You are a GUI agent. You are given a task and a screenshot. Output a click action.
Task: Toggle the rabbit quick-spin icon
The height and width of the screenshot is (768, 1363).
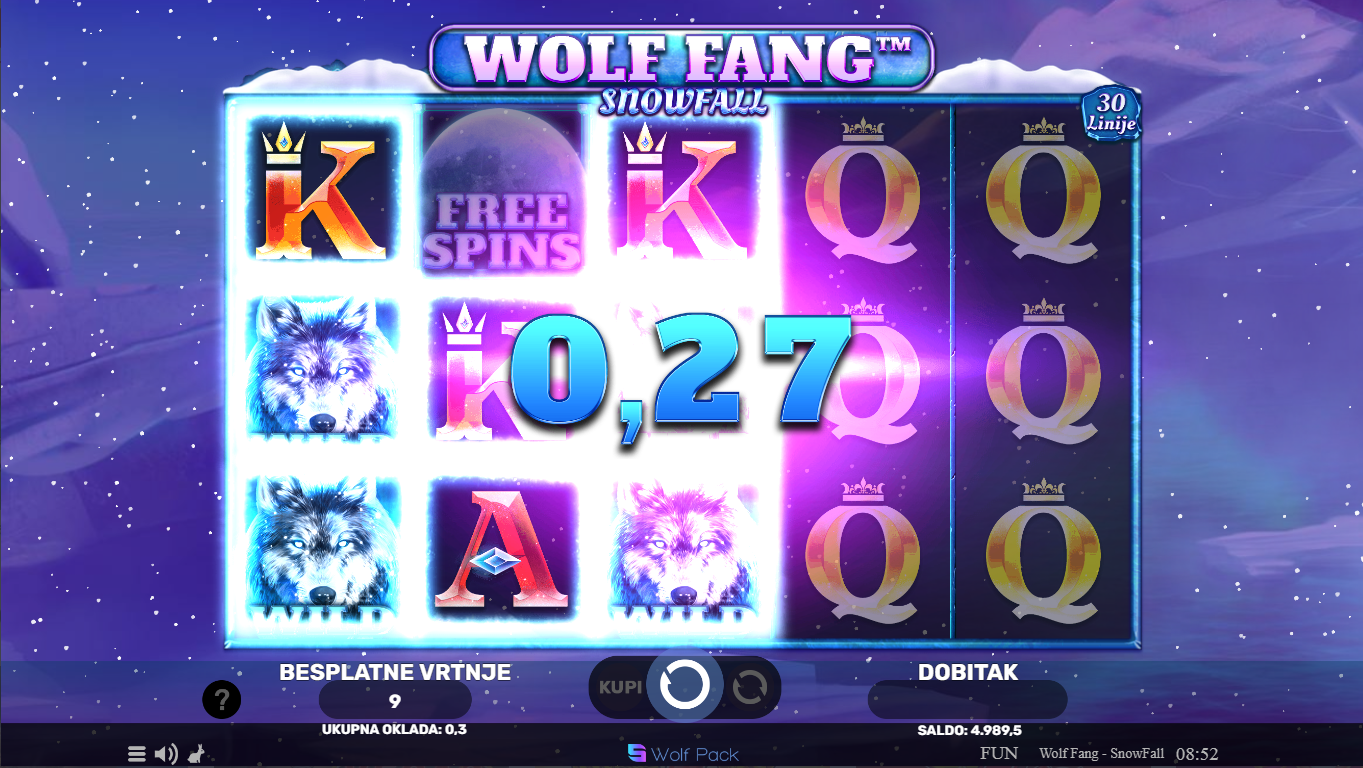pyautogui.click(x=198, y=754)
